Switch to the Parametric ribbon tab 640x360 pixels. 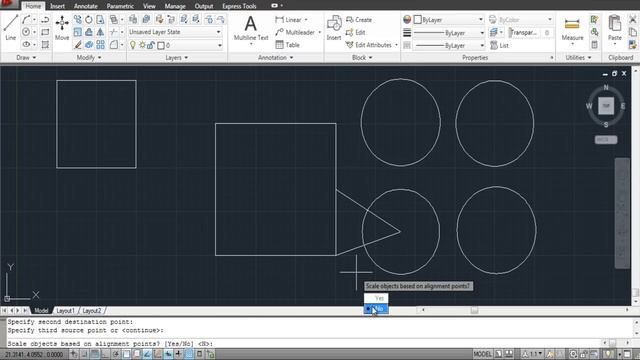point(120,6)
